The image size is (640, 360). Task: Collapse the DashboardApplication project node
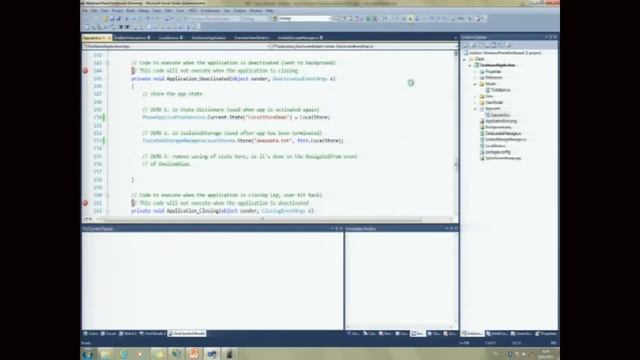tap(469, 65)
